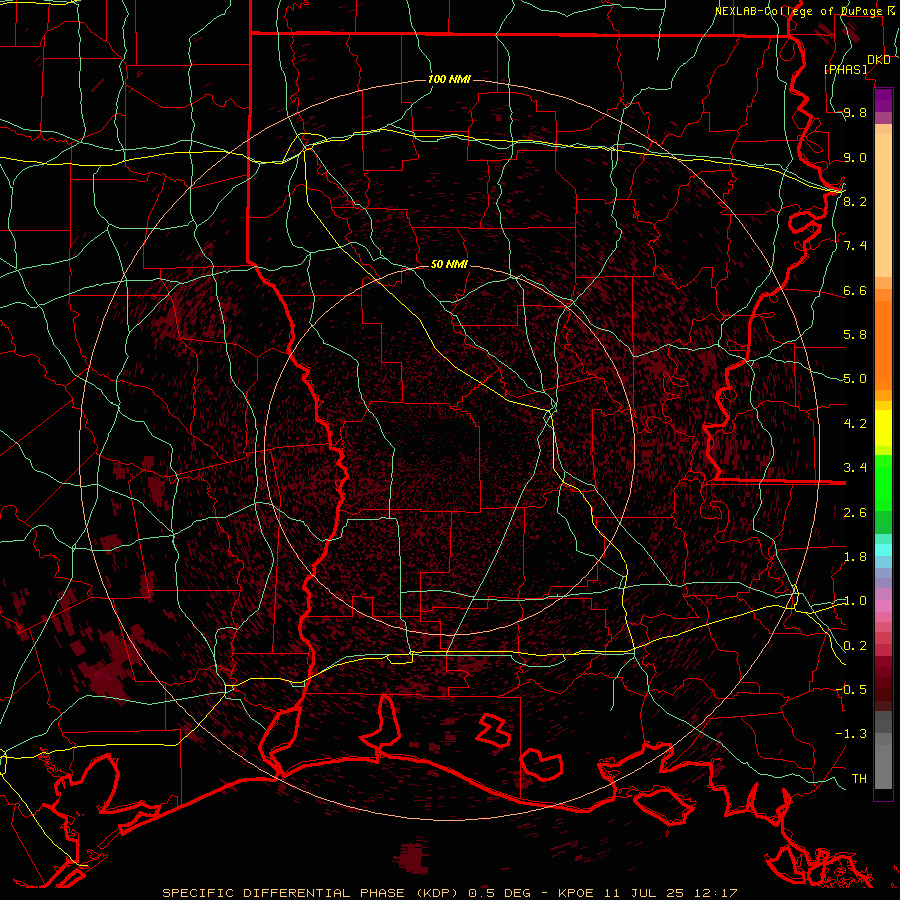Screen dimensions: 900x900
Task: Click the 100 NMI range ring label
Action: point(449,79)
